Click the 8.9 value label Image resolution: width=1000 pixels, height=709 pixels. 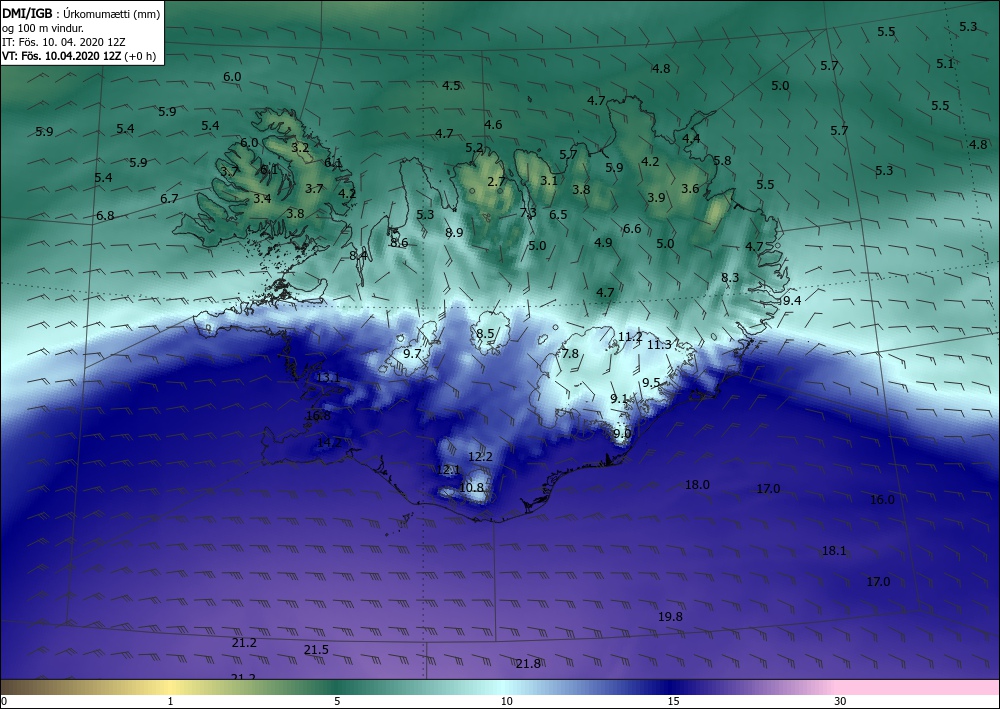[x=454, y=233]
